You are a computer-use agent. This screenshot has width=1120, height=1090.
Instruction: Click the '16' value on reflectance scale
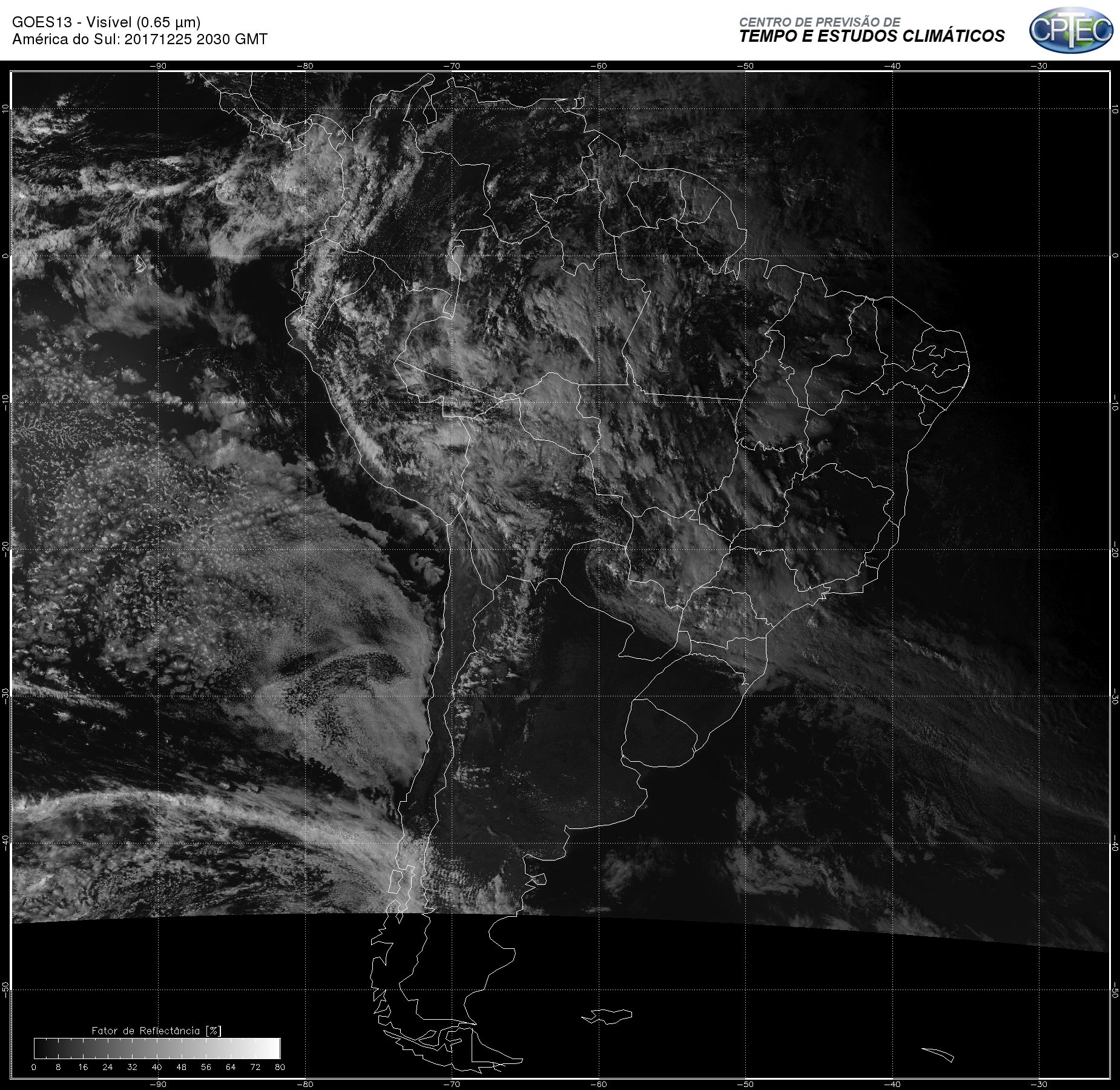[83, 1067]
